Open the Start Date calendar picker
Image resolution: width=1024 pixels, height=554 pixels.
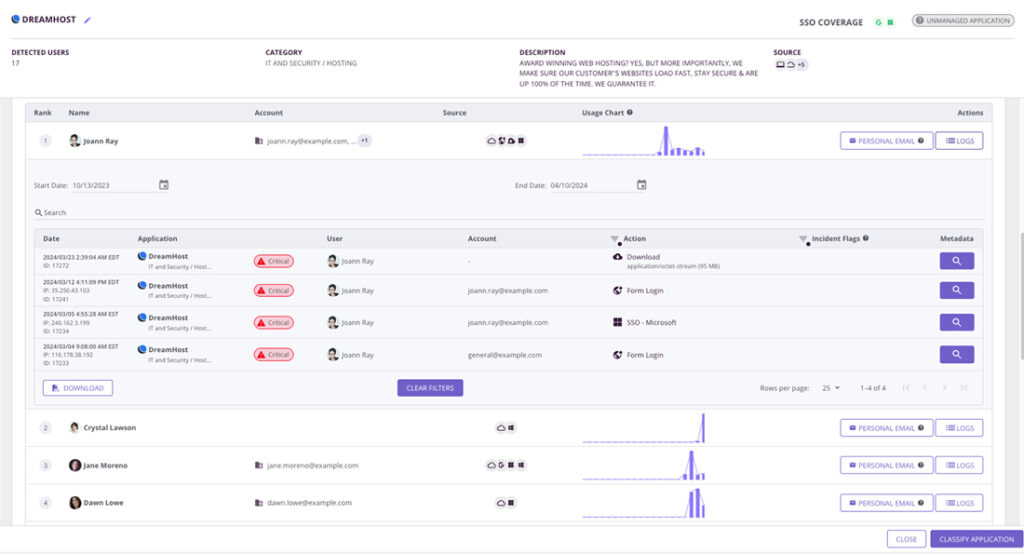[x=164, y=185]
